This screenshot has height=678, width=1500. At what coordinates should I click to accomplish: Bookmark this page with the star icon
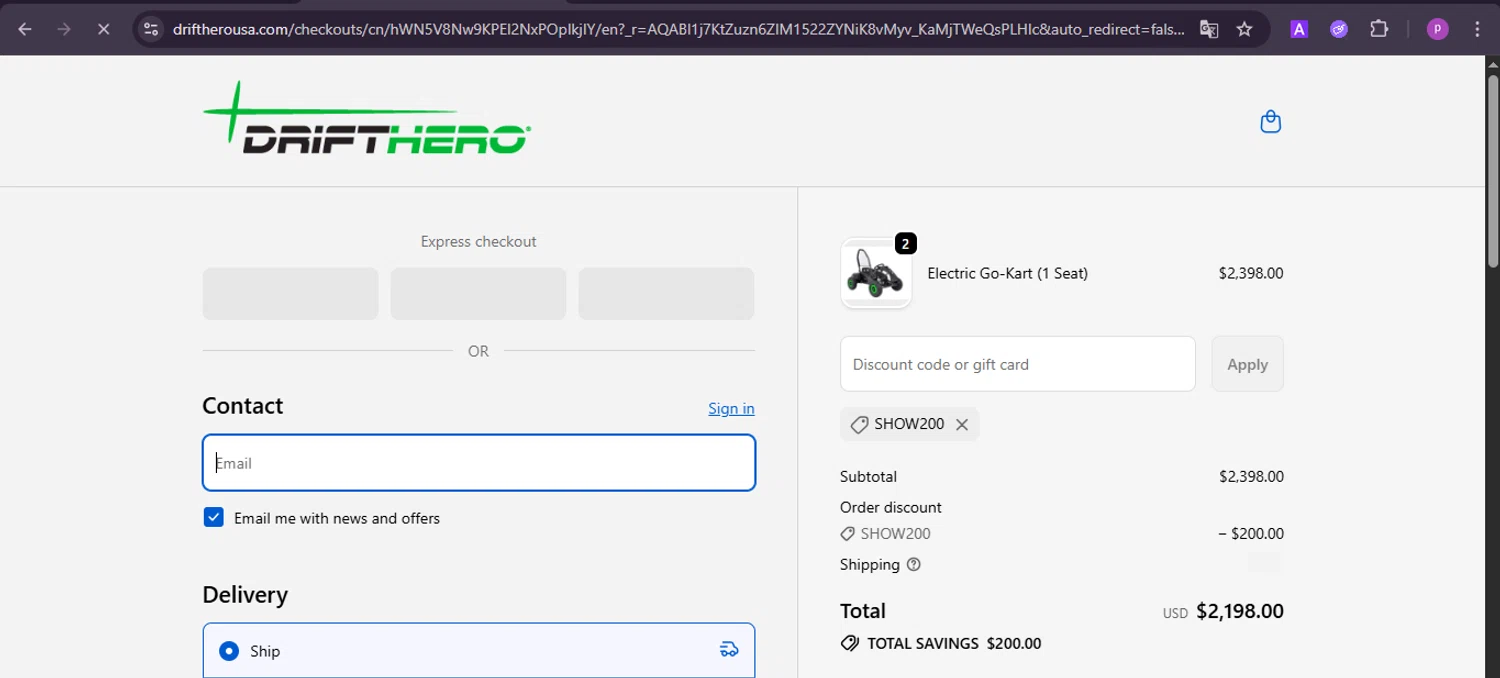pos(1244,29)
